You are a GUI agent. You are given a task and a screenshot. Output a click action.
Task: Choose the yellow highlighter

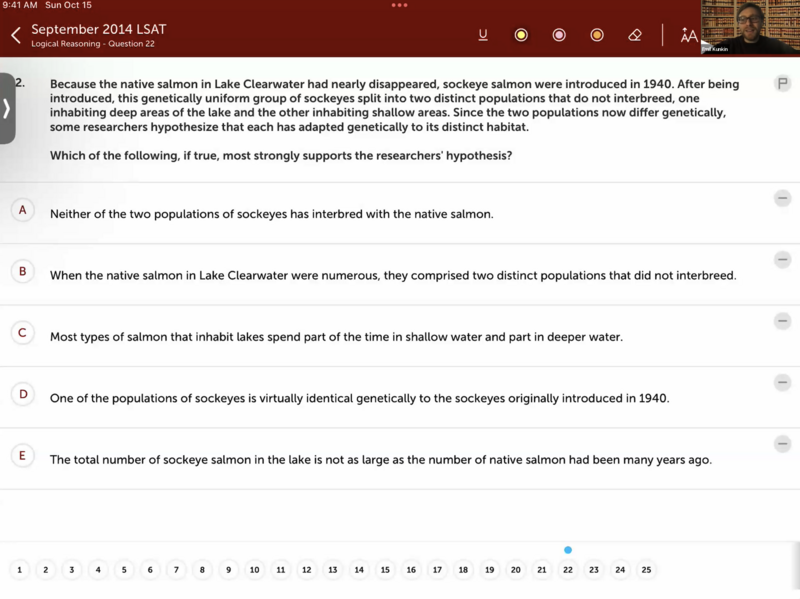(521, 35)
